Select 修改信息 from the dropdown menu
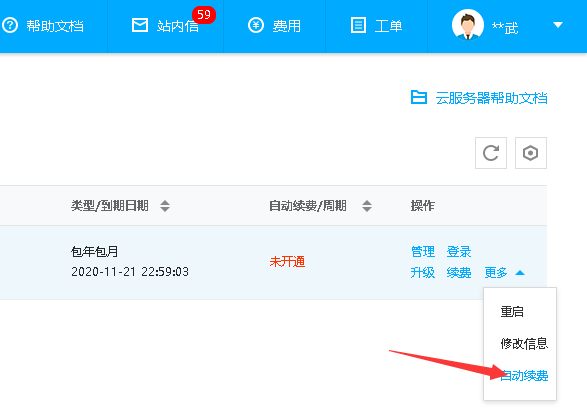587x413 pixels. (x=524, y=343)
